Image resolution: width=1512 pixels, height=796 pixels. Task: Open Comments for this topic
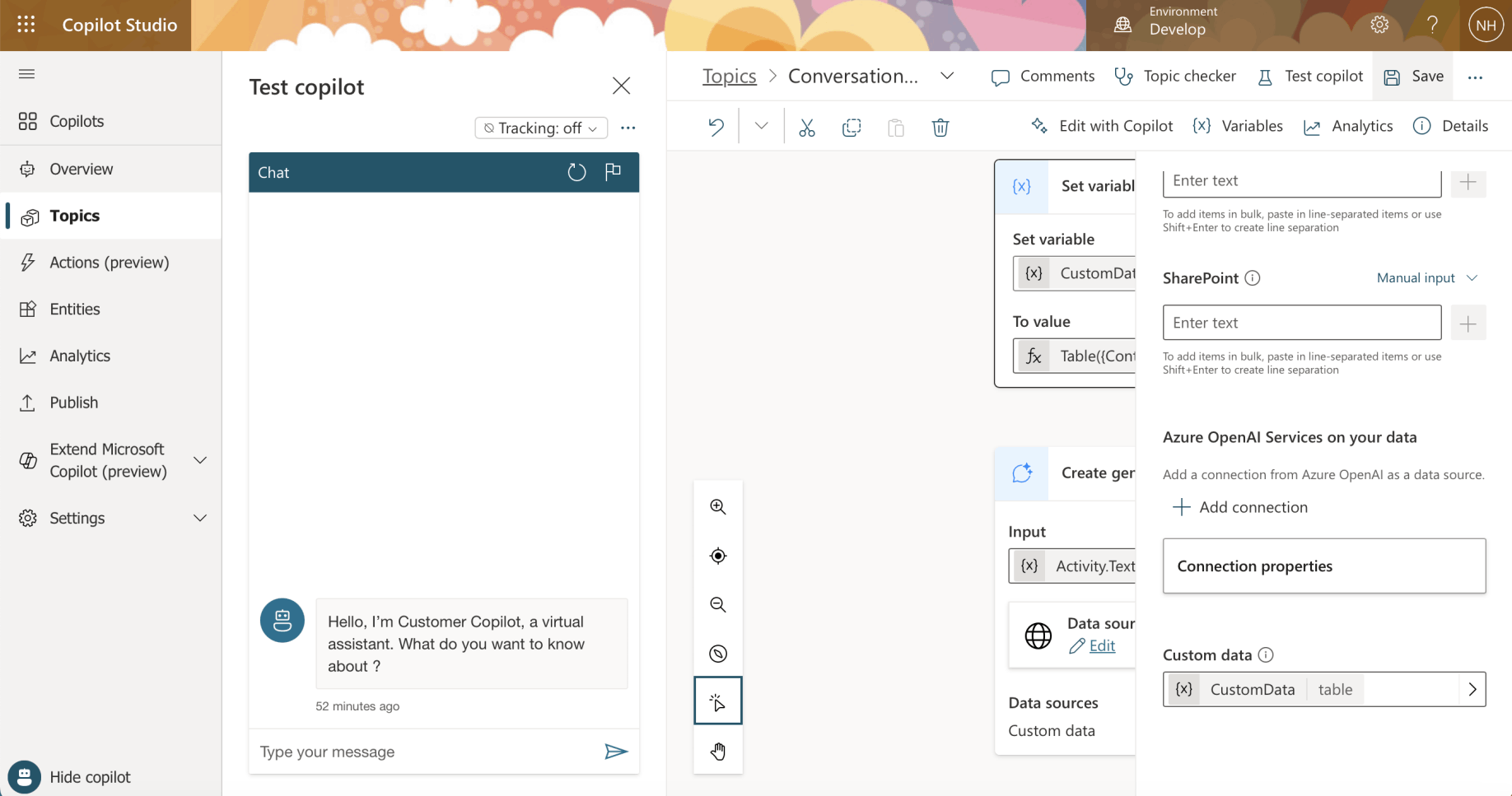click(1043, 77)
